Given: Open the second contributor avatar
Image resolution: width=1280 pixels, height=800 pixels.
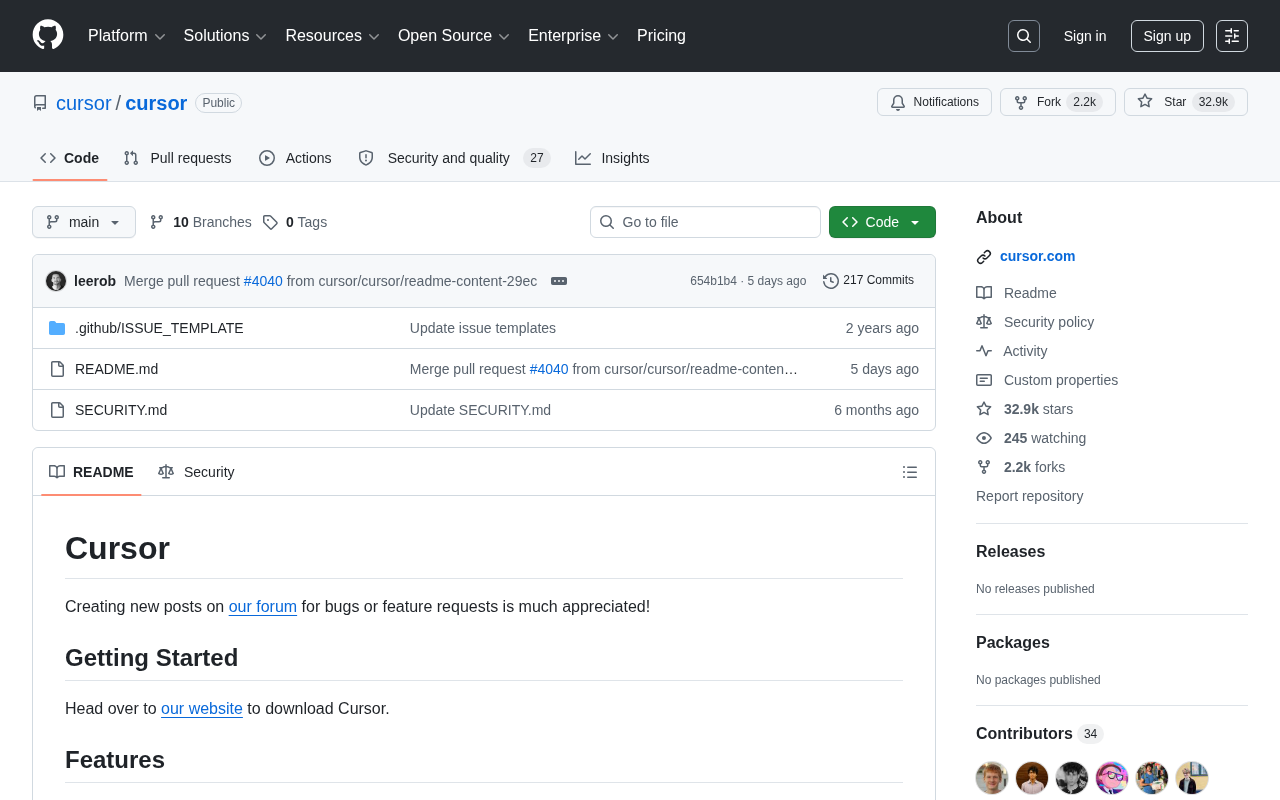Looking at the screenshot, I should 1032,778.
